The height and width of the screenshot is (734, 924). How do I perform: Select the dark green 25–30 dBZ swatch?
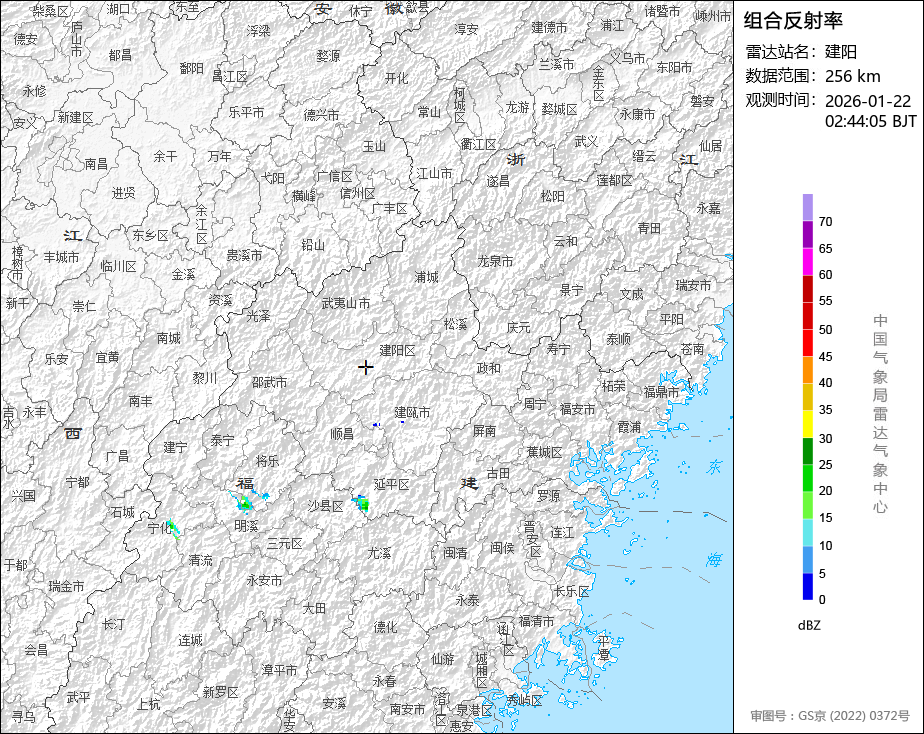(807, 451)
